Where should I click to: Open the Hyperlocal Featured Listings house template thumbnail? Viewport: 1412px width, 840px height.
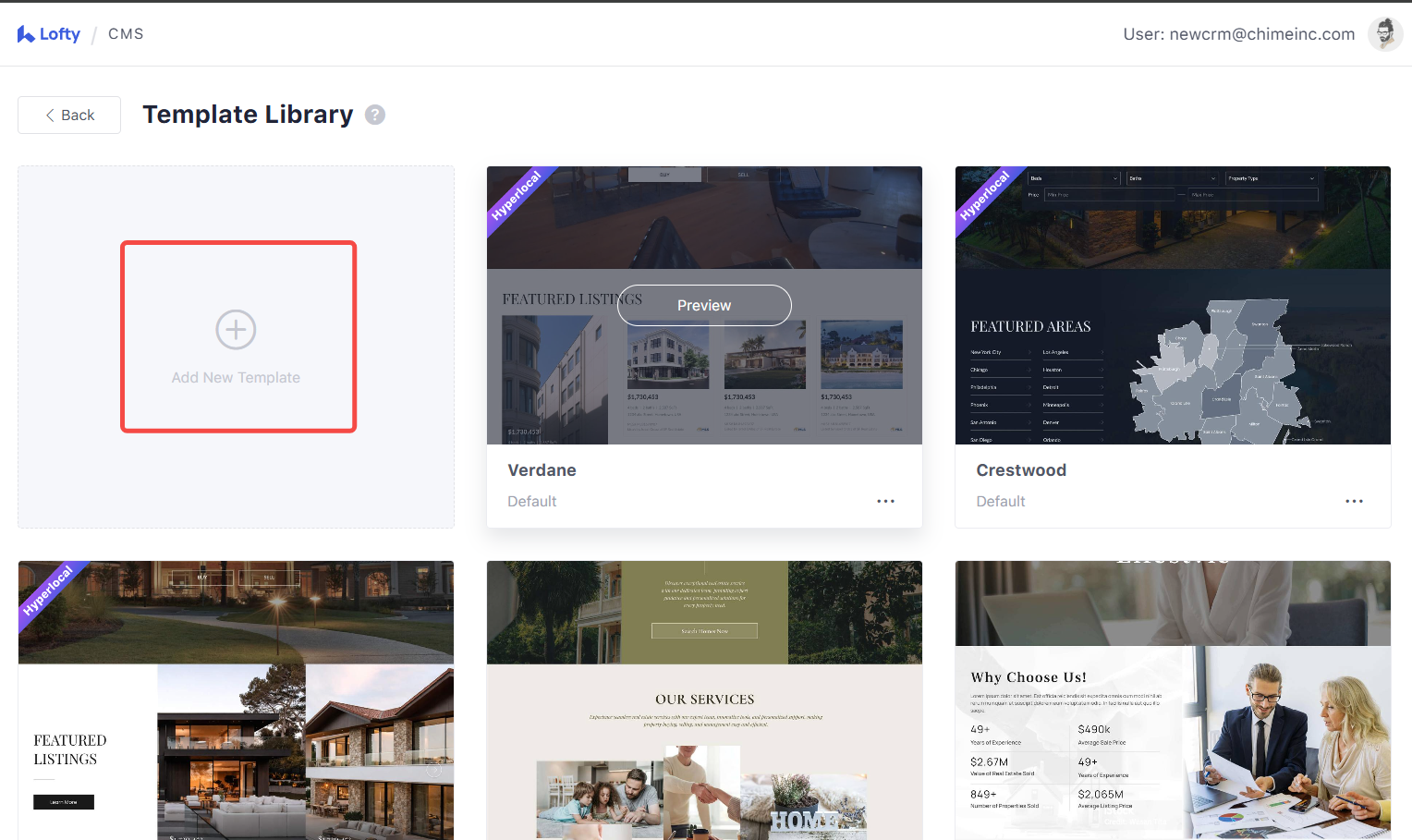236,700
